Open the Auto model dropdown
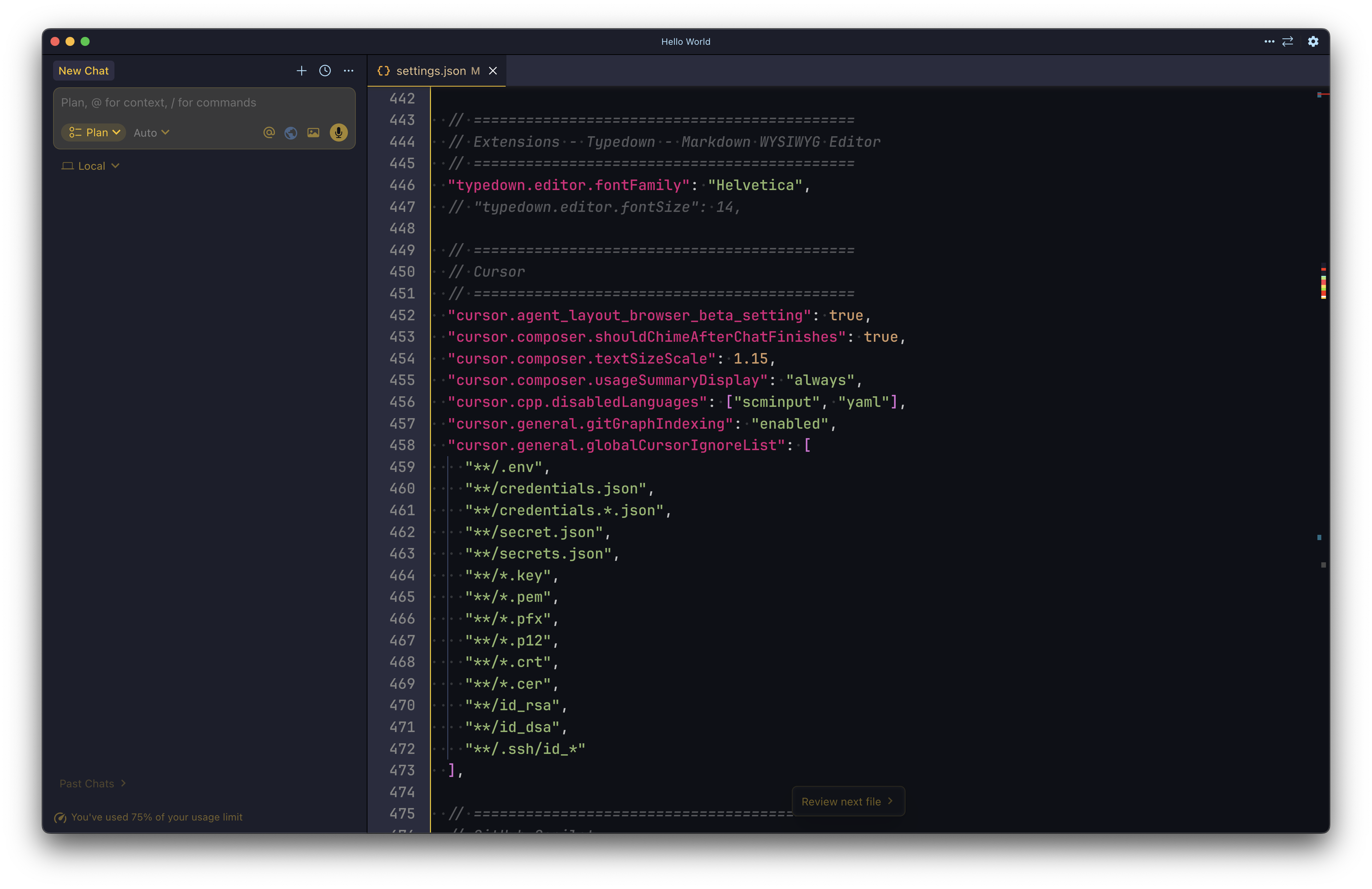This screenshot has height=889, width=1372. [151, 132]
